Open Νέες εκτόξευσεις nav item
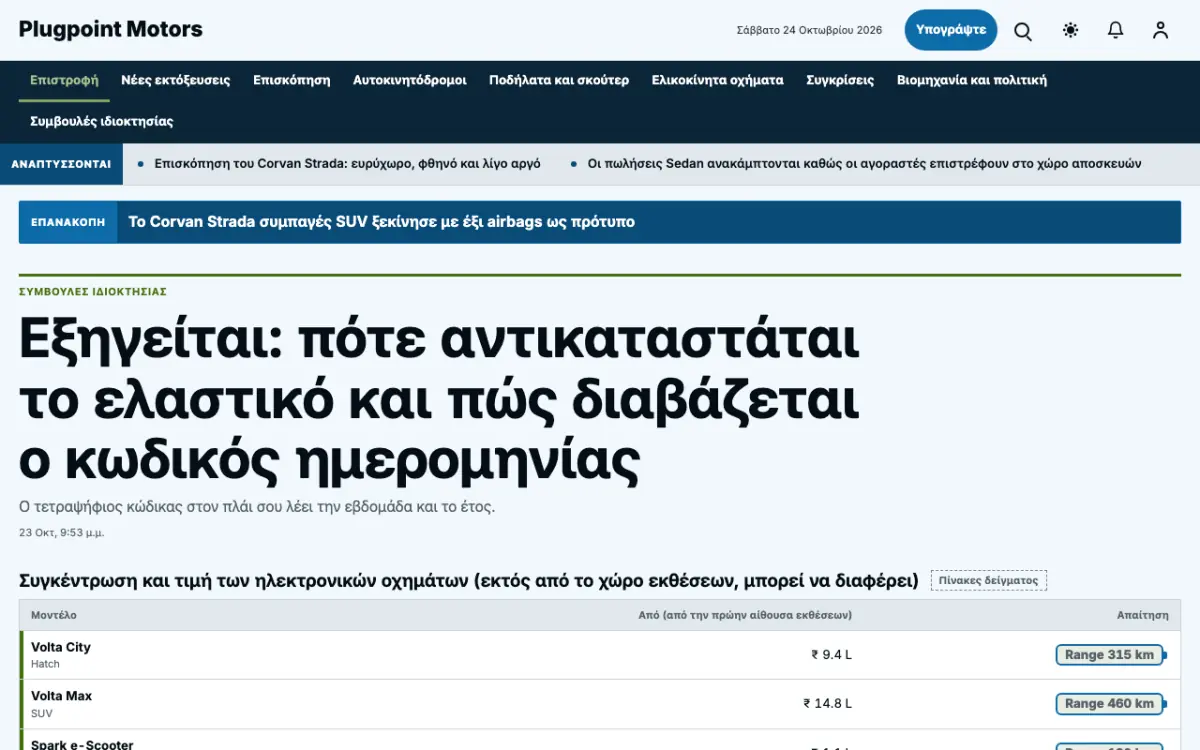Image resolution: width=1200 pixels, height=750 pixels. (x=176, y=80)
